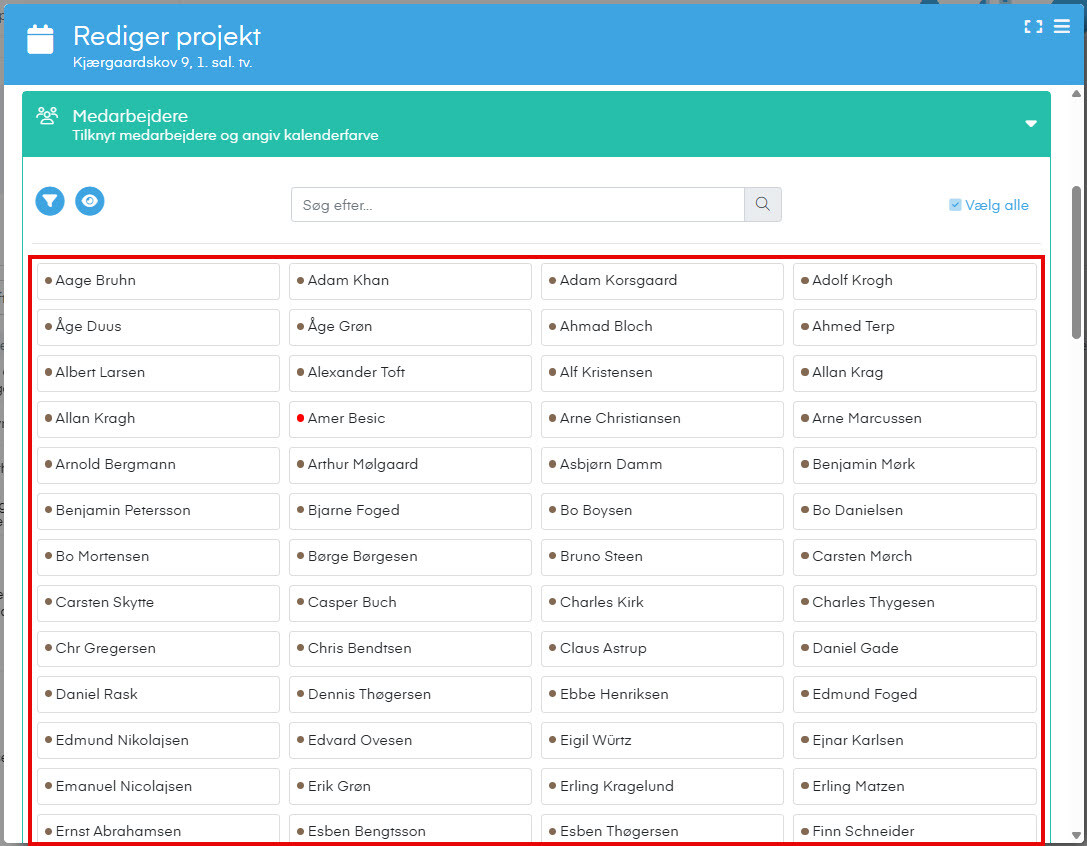The width and height of the screenshot is (1087, 846).
Task: Click the eye visibility icon
Action: 90,201
